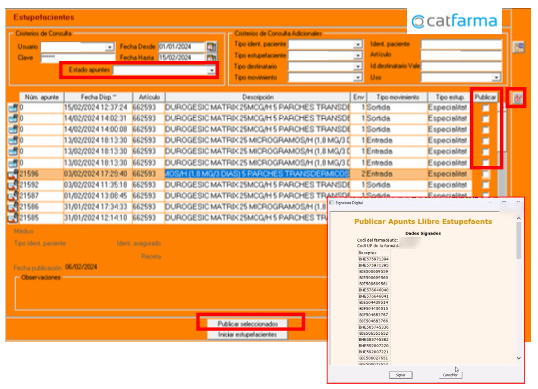Tick Publicar checkbox for apunte 21596 row

485,174
